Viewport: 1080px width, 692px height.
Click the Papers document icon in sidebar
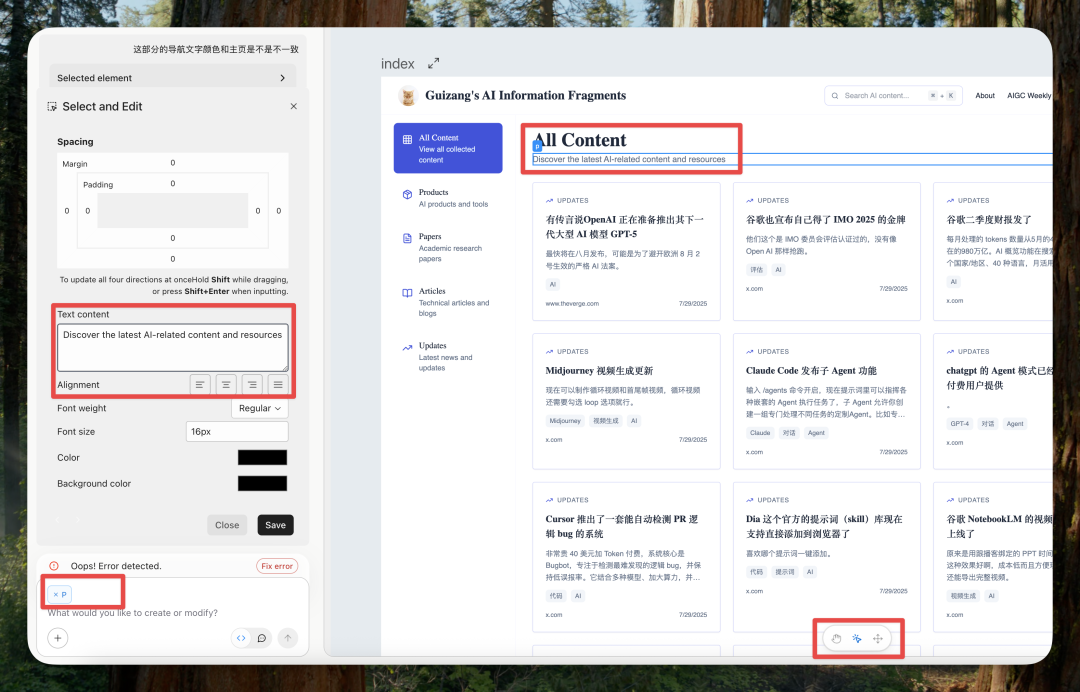pyautogui.click(x=407, y=238)
